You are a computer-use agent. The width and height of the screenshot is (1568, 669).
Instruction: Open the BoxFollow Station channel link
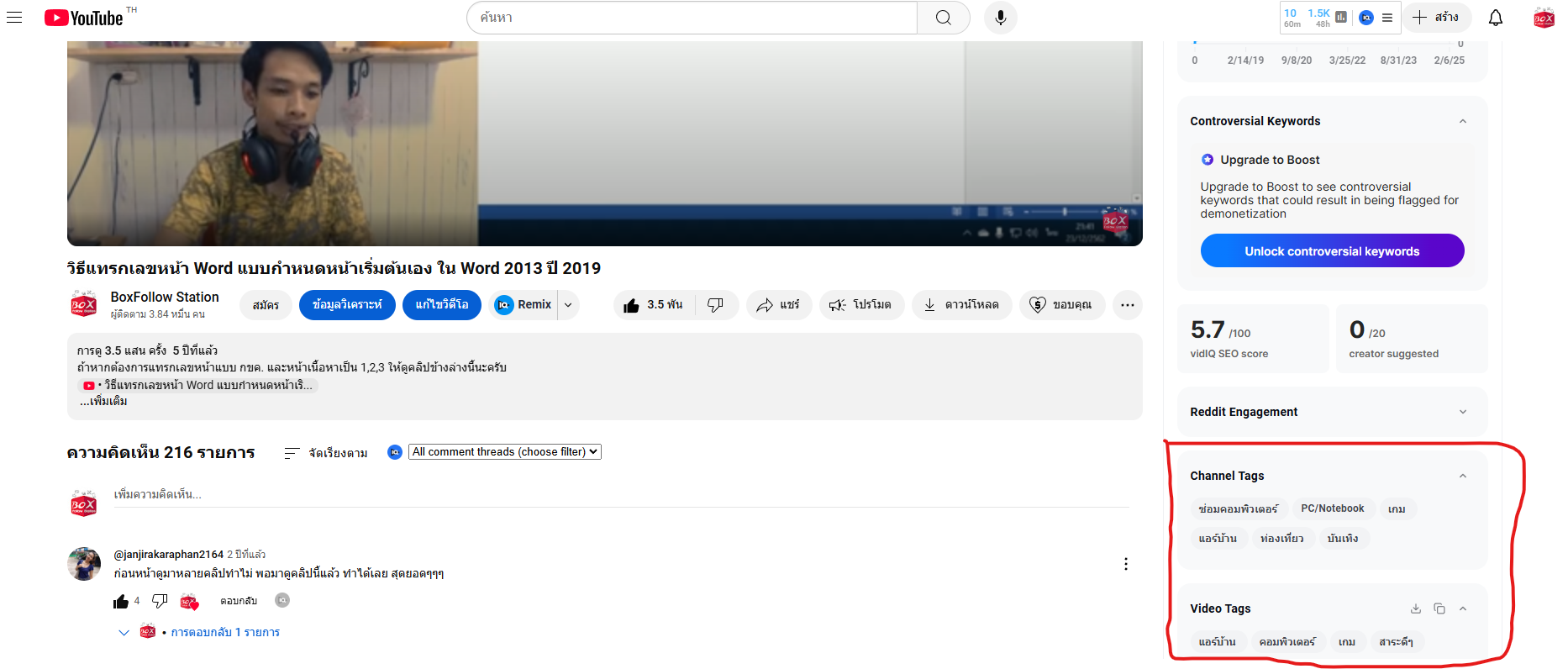pyautogui.click(x=165, y=297)
